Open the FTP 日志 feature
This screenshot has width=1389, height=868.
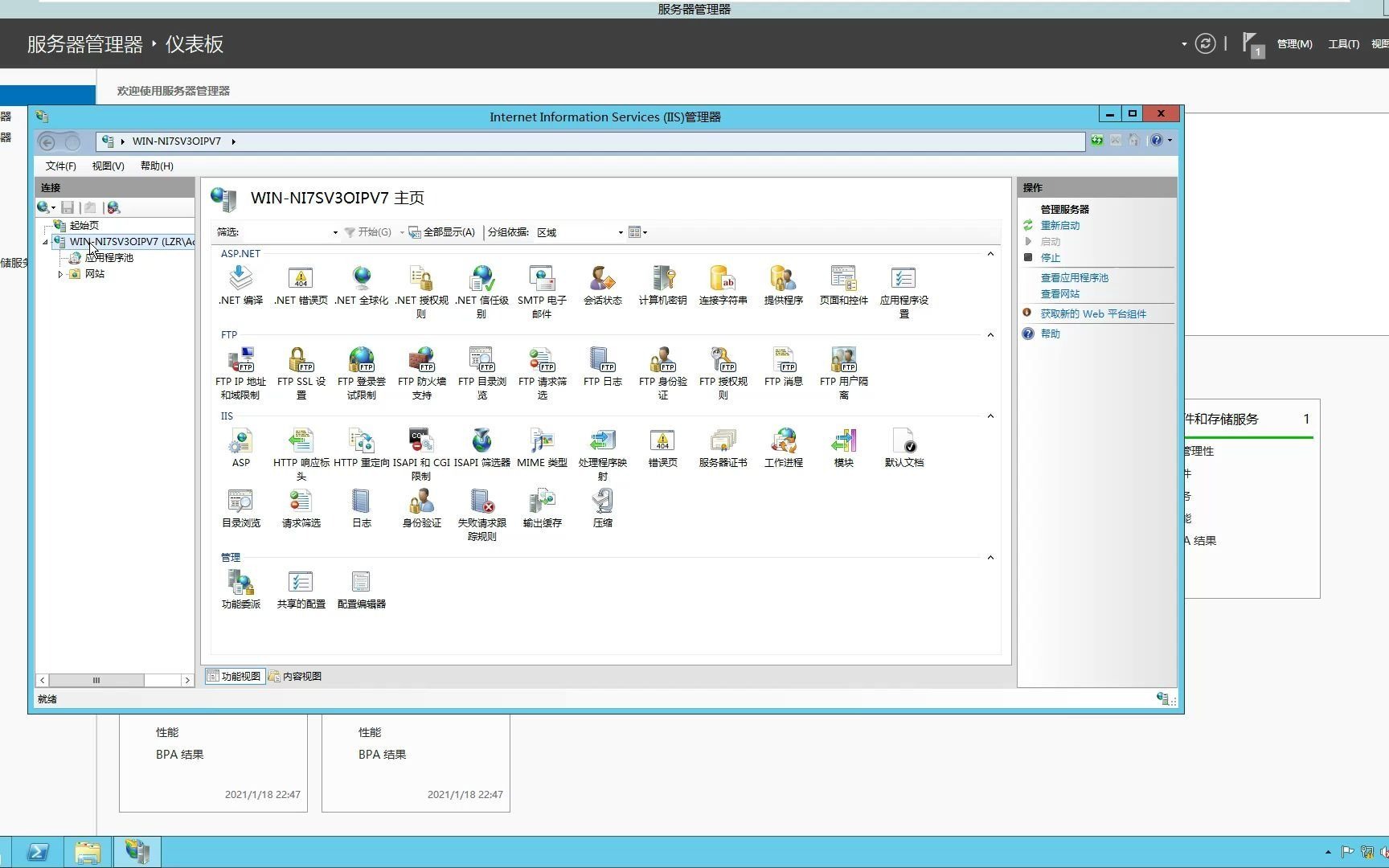pyautogui.click(x=602, y=367)
